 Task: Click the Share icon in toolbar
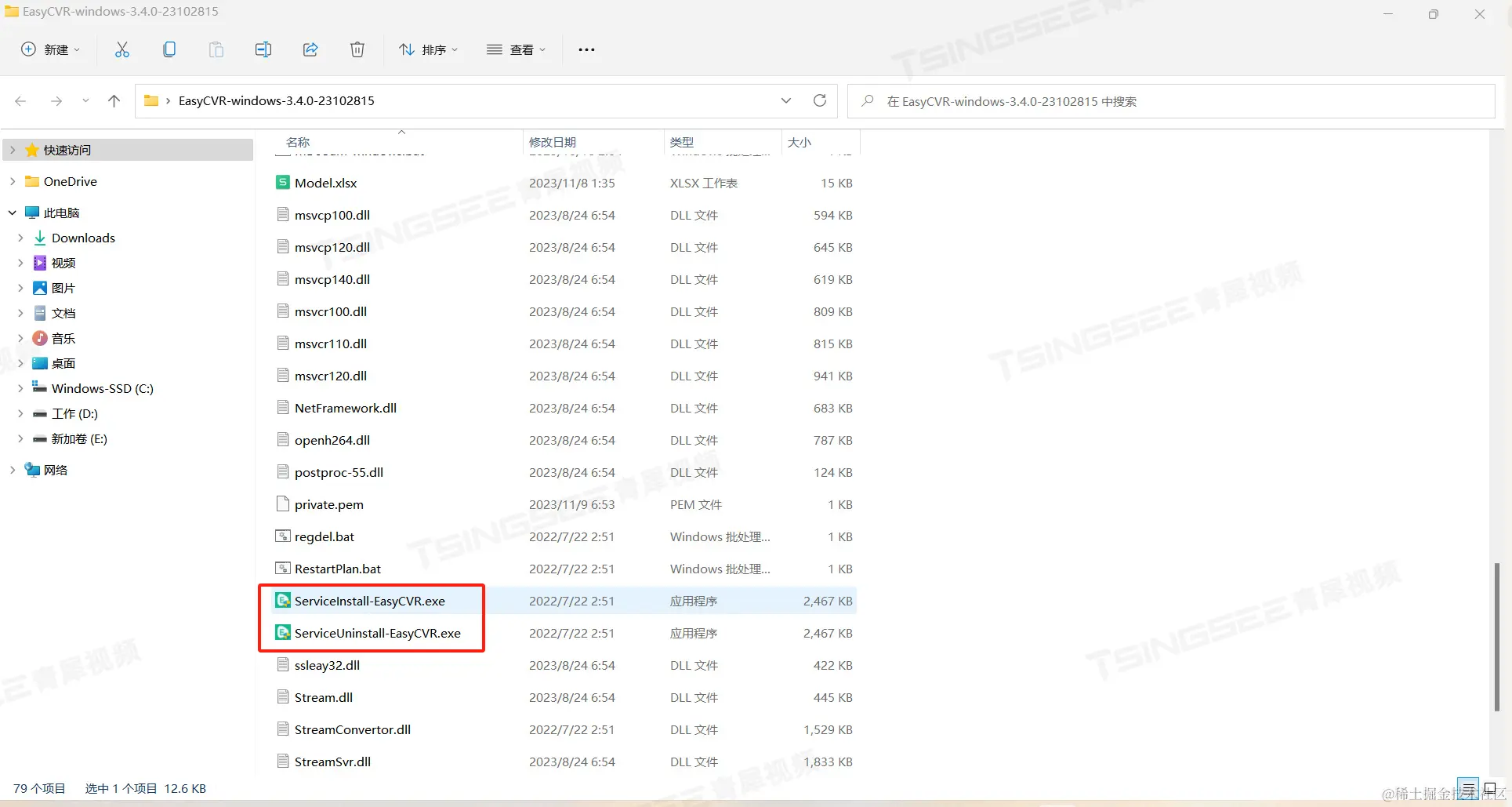tap(310, 49)
